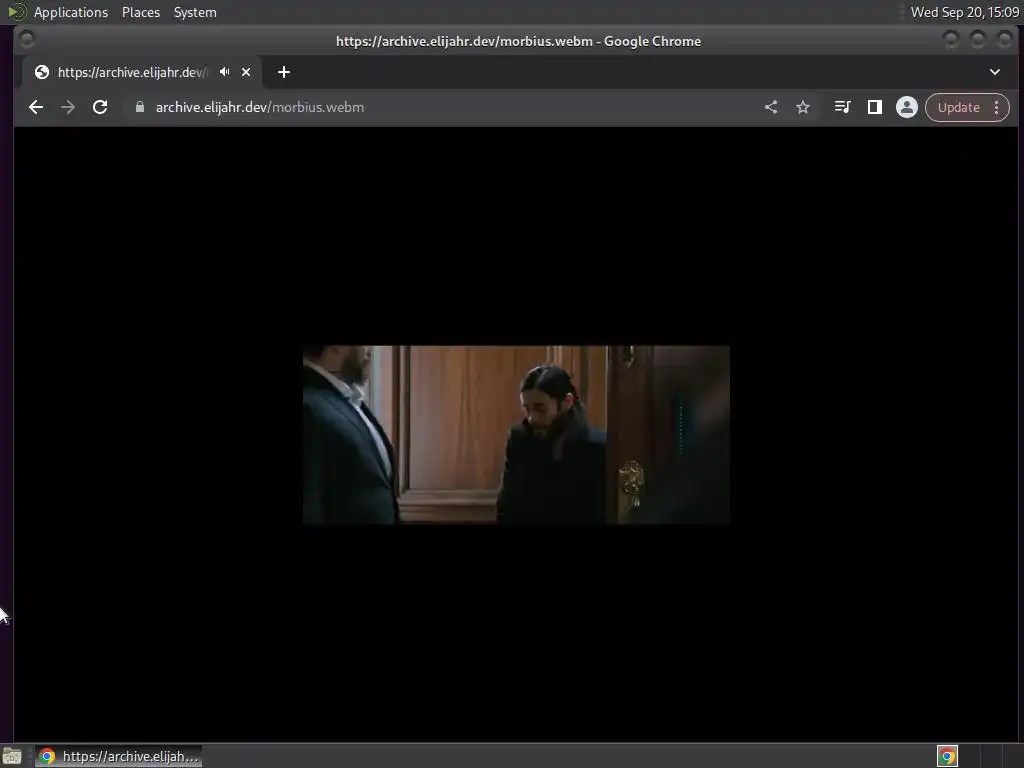1024x768 pixels.
Task: Mute the tab via its speaker icon
Action: 225,72
